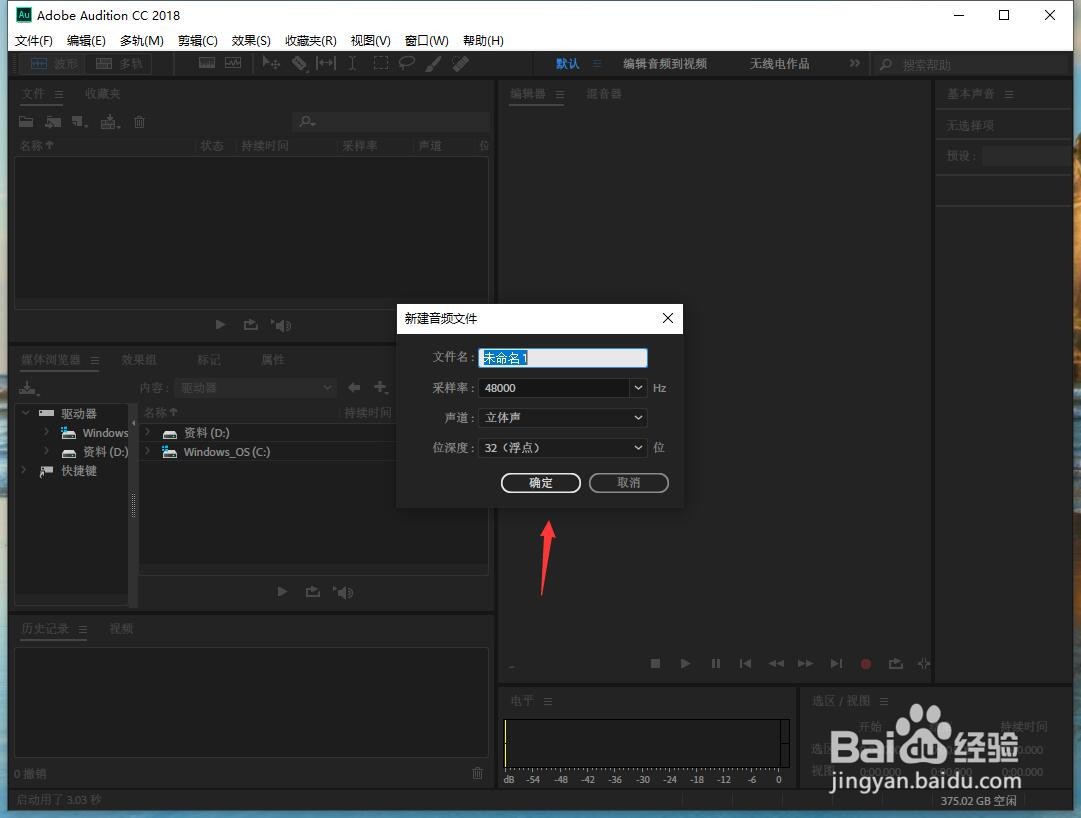The height and width of the screenshot is (818, 1081).
Task: Expand Windows_OS (C:) in content list
Action: pyautogui.click(x=148, y=451)
